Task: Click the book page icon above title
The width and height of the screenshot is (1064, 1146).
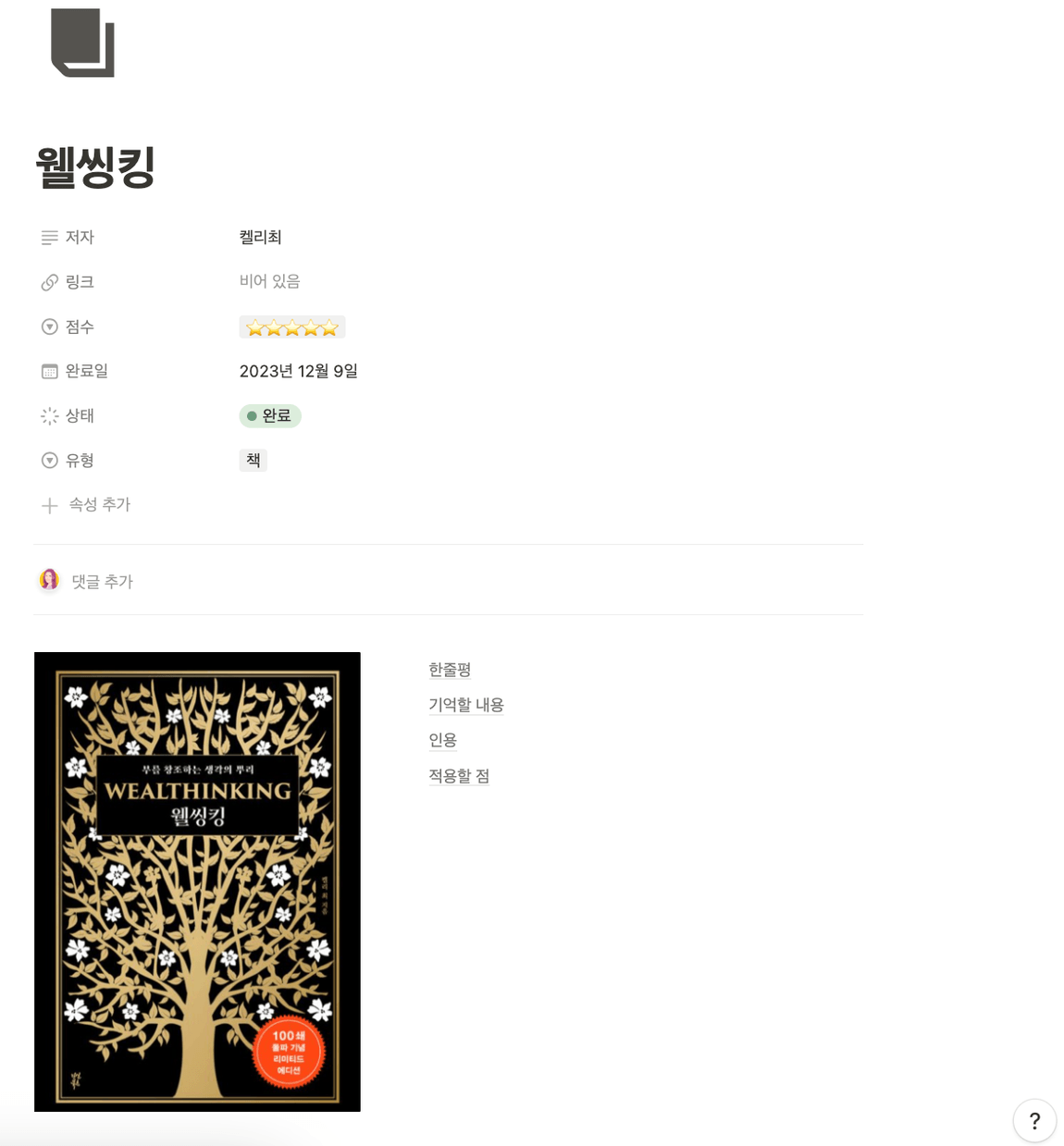Action: point(82,43)
